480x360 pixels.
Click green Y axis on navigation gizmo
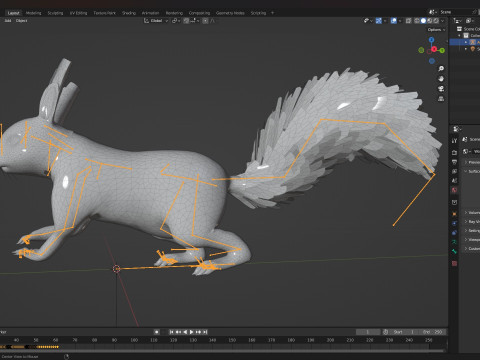pyautogui.click(x=442, y=50)
